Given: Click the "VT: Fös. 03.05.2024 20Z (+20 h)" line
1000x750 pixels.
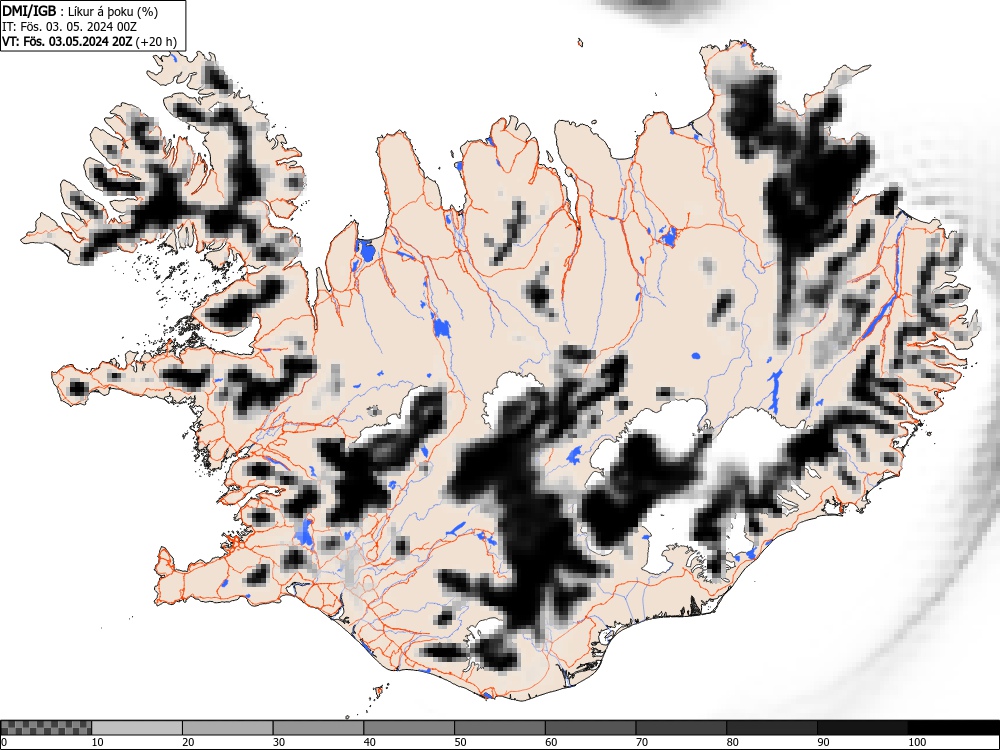Looking at the screenshot, I should [x=89, y=42].
